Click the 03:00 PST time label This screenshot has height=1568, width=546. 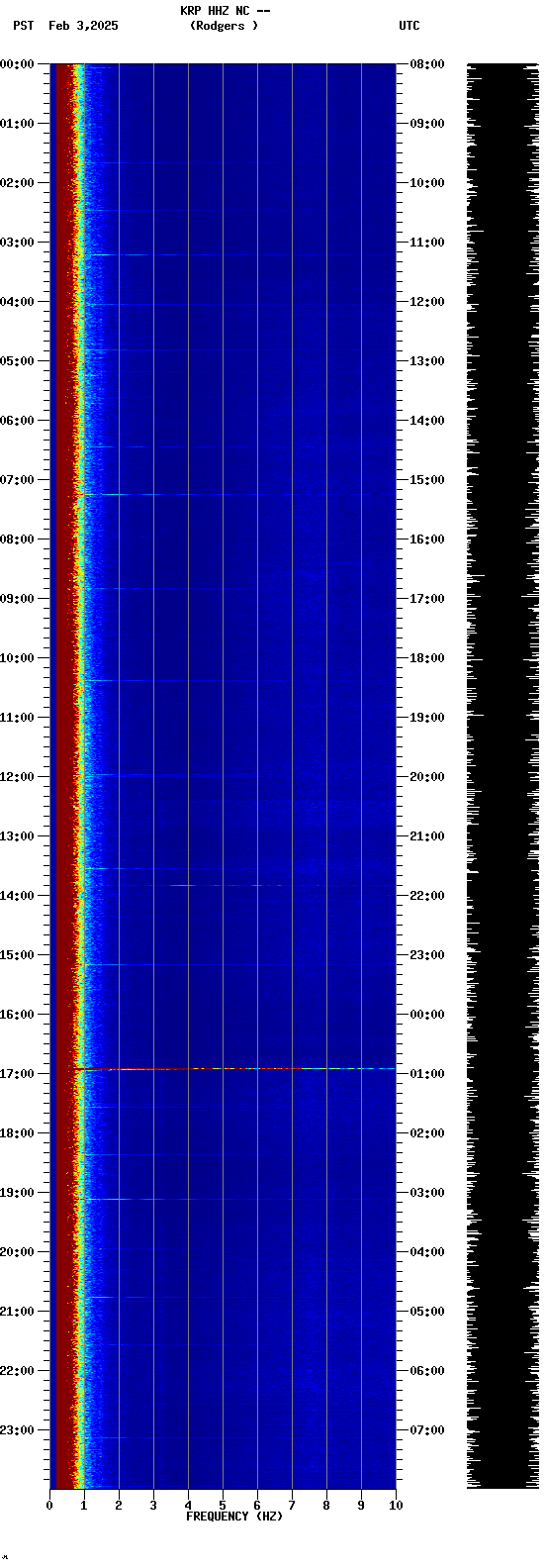tap(17, 243)
